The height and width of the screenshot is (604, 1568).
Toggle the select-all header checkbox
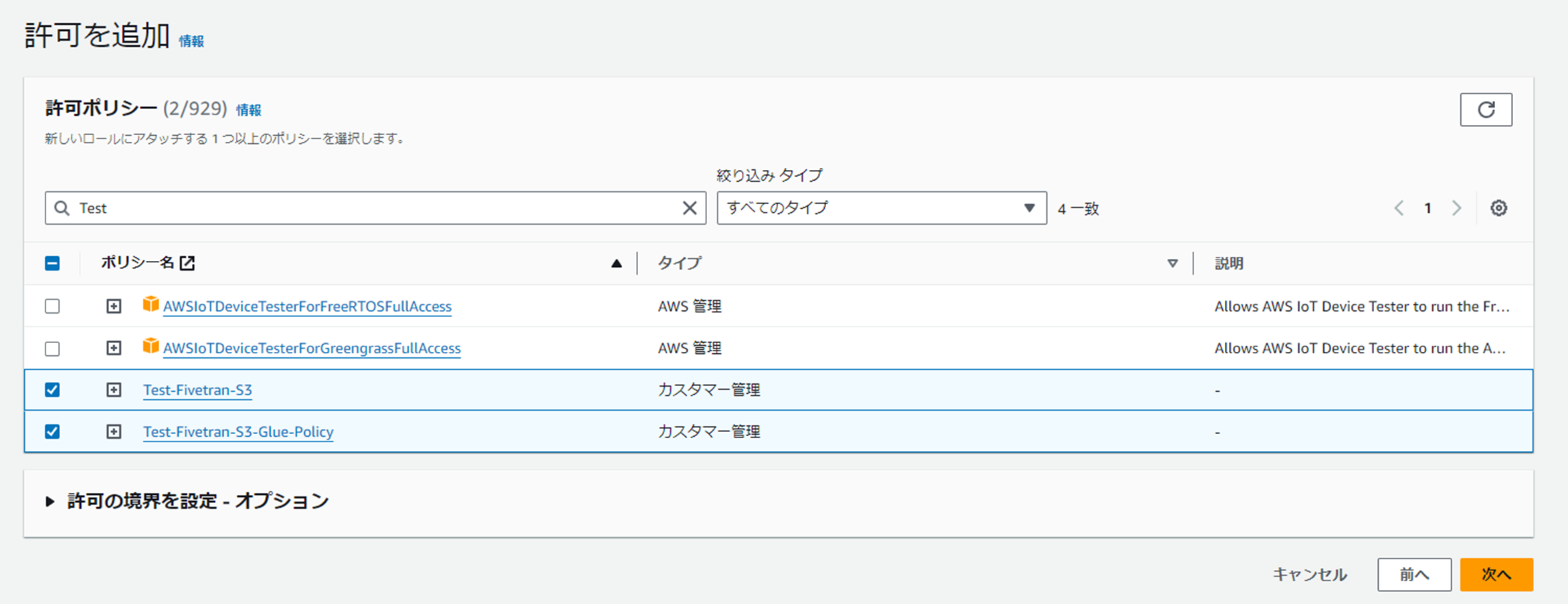pyautogui.click(x=52, y=264)
